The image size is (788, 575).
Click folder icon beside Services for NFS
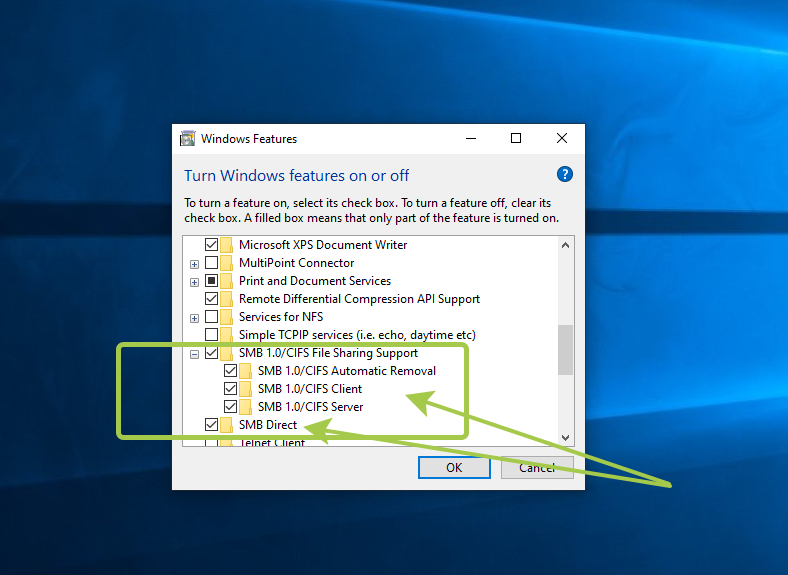point(227,317)
